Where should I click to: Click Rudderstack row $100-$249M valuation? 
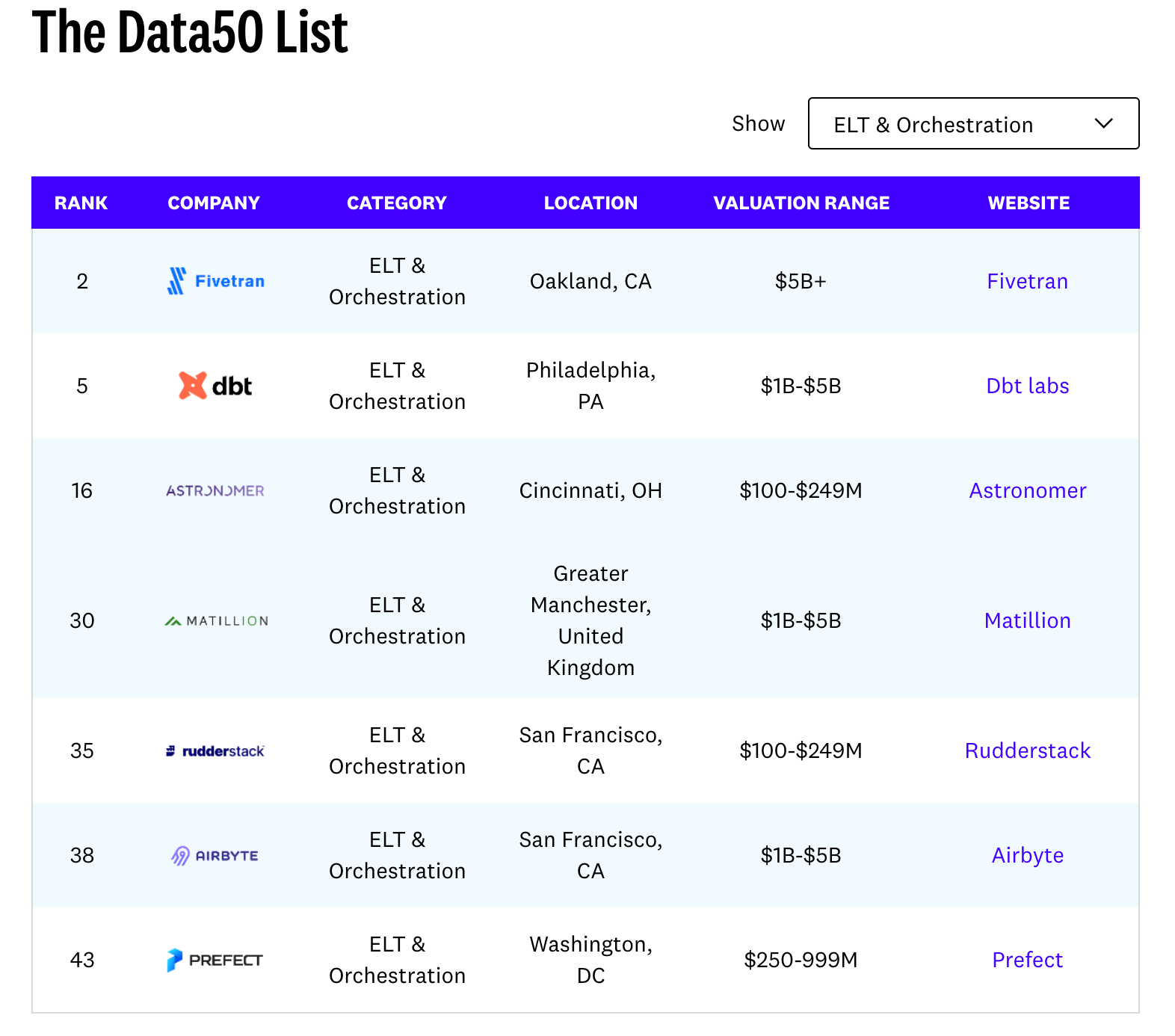[x=801, y=750]
